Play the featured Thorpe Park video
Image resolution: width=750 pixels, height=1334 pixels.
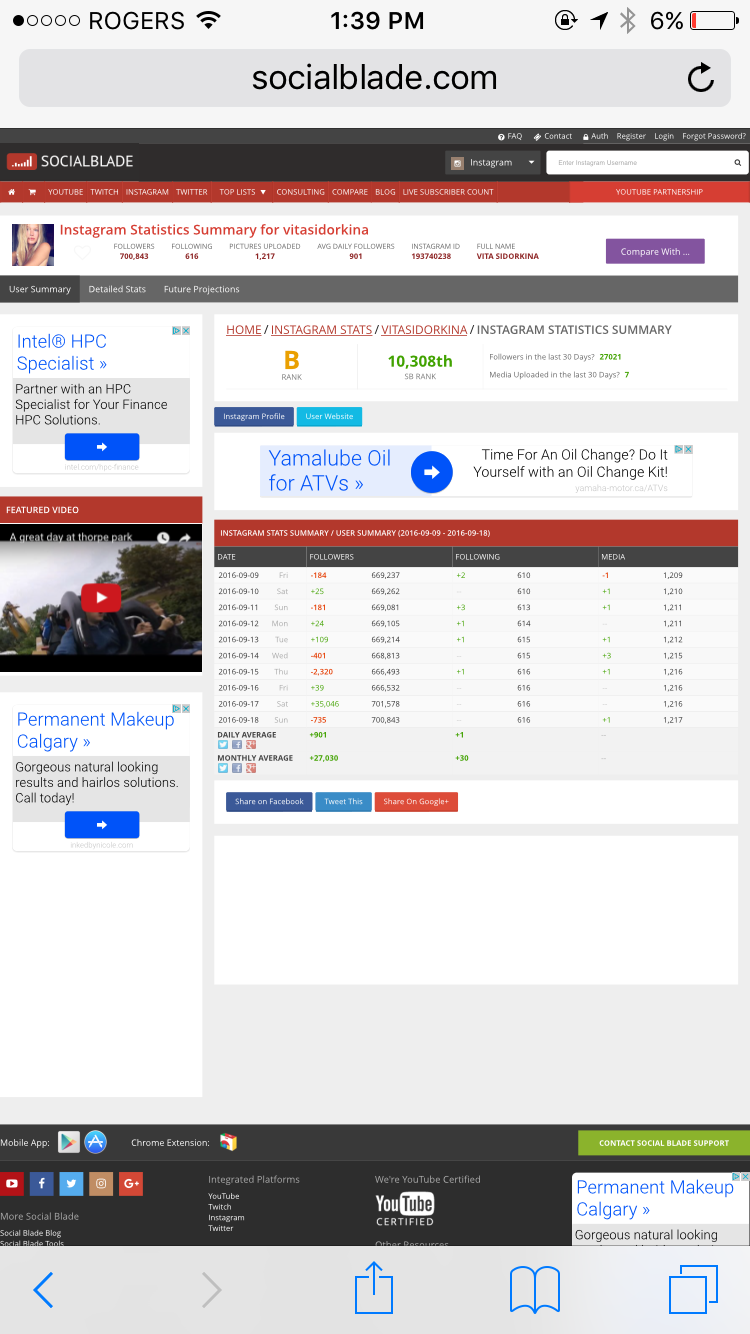click(101, 598)
